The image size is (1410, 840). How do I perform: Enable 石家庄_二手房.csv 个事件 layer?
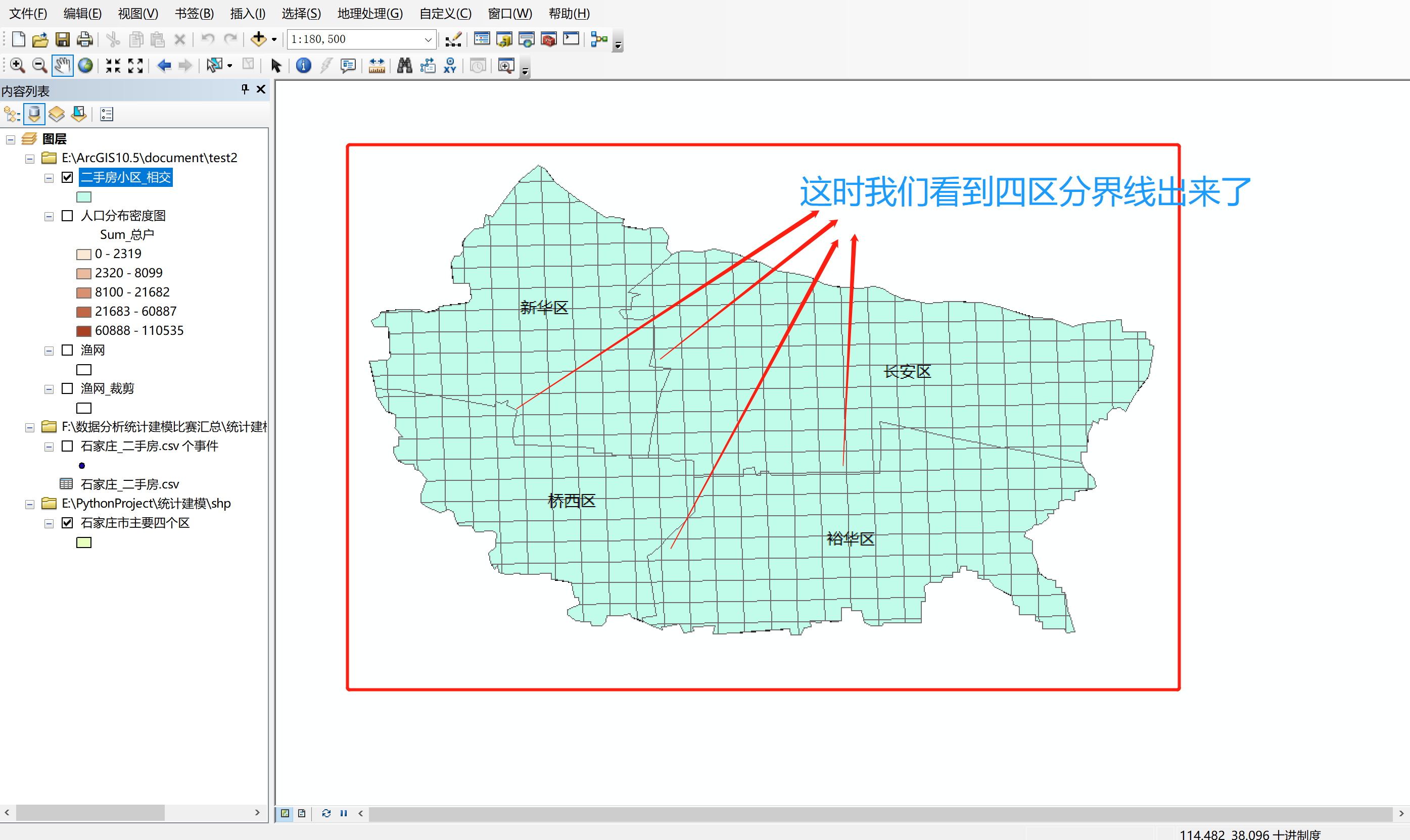(67, 446)
